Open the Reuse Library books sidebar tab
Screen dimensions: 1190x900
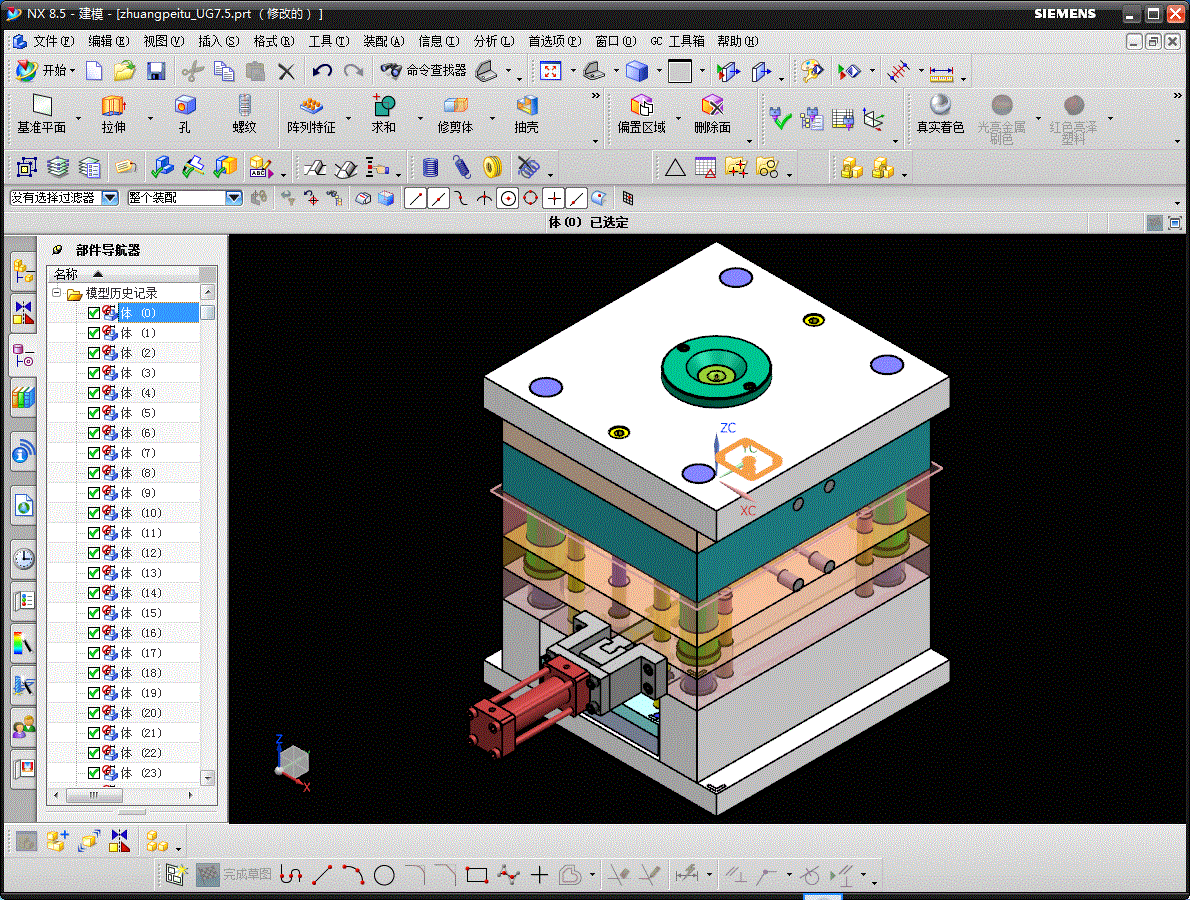pos(24,397)
